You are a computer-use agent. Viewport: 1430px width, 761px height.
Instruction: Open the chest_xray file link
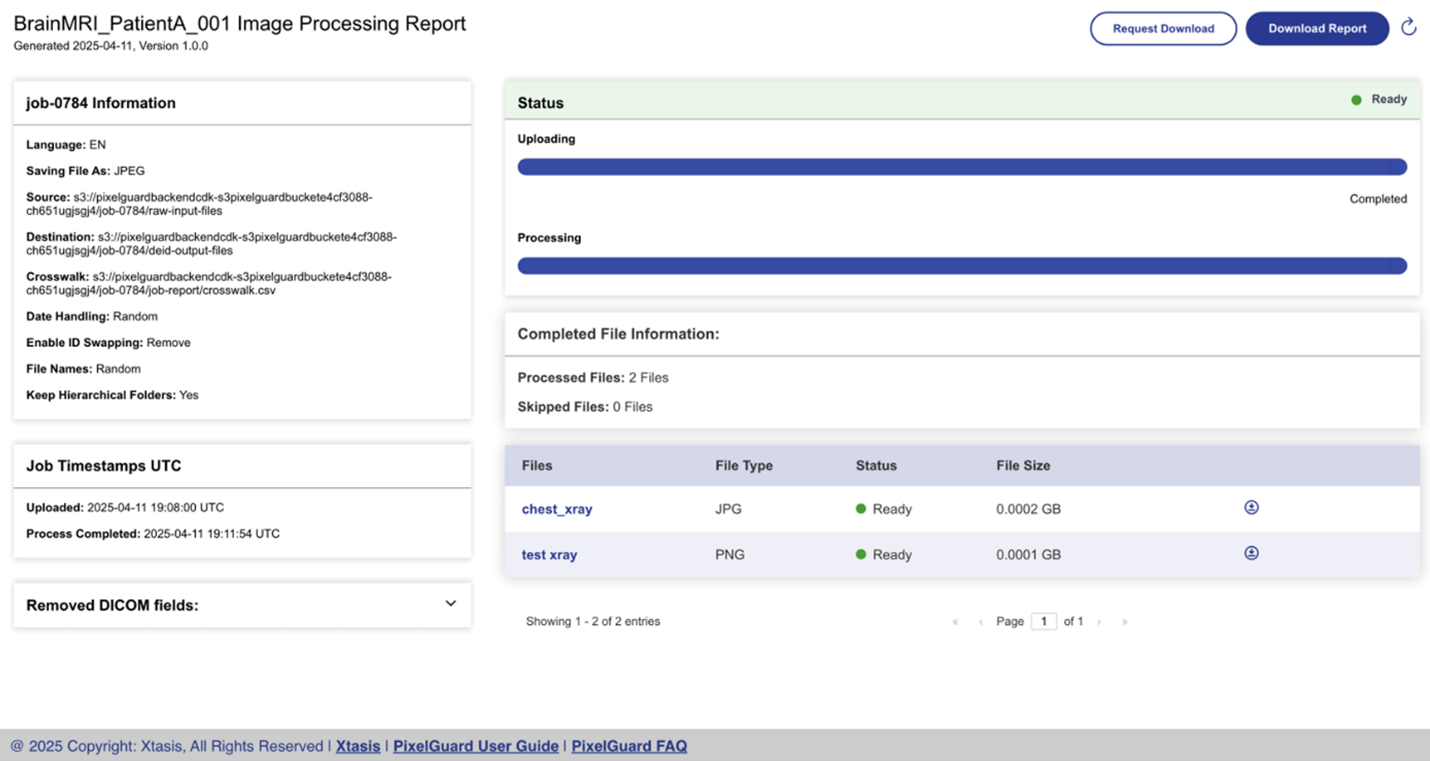[x=557, y=509]
